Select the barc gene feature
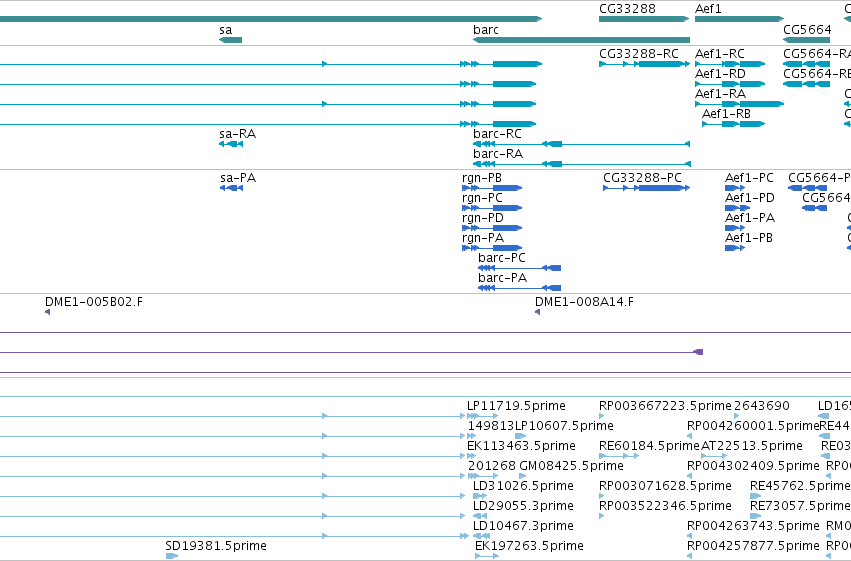This screenshot has width=851, height=561. 581,40
